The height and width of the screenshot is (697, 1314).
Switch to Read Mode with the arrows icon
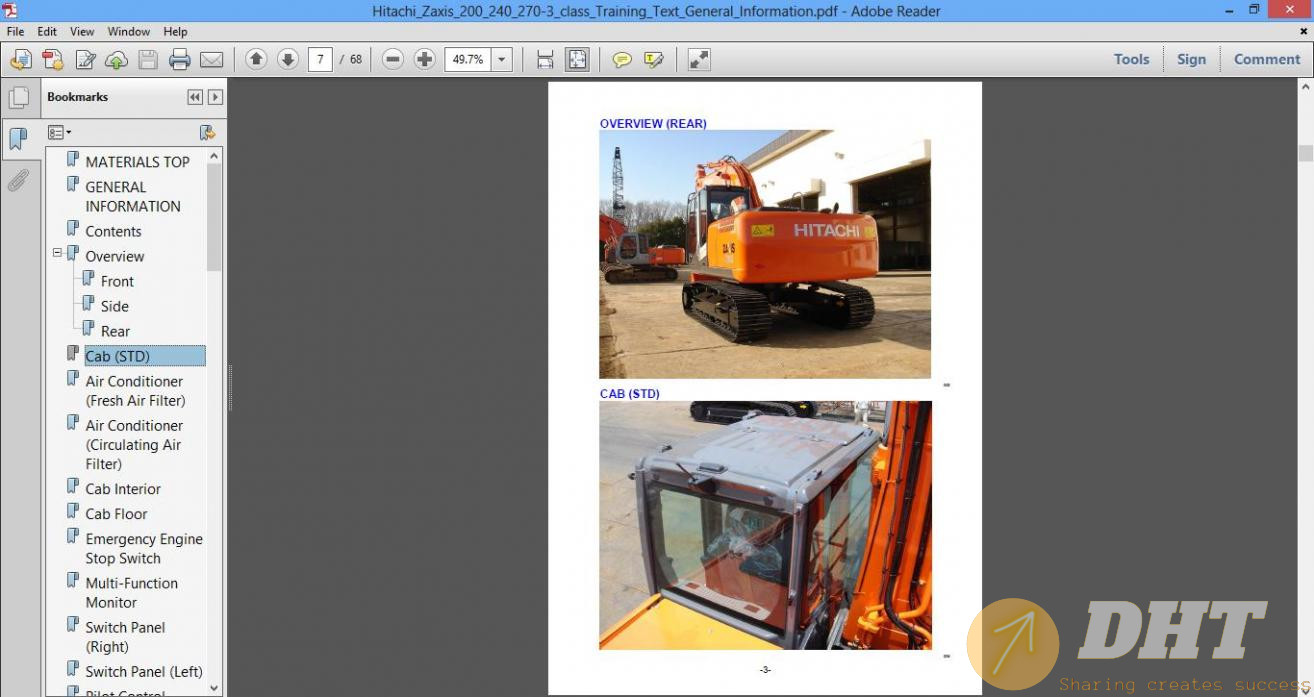point(699,59)
